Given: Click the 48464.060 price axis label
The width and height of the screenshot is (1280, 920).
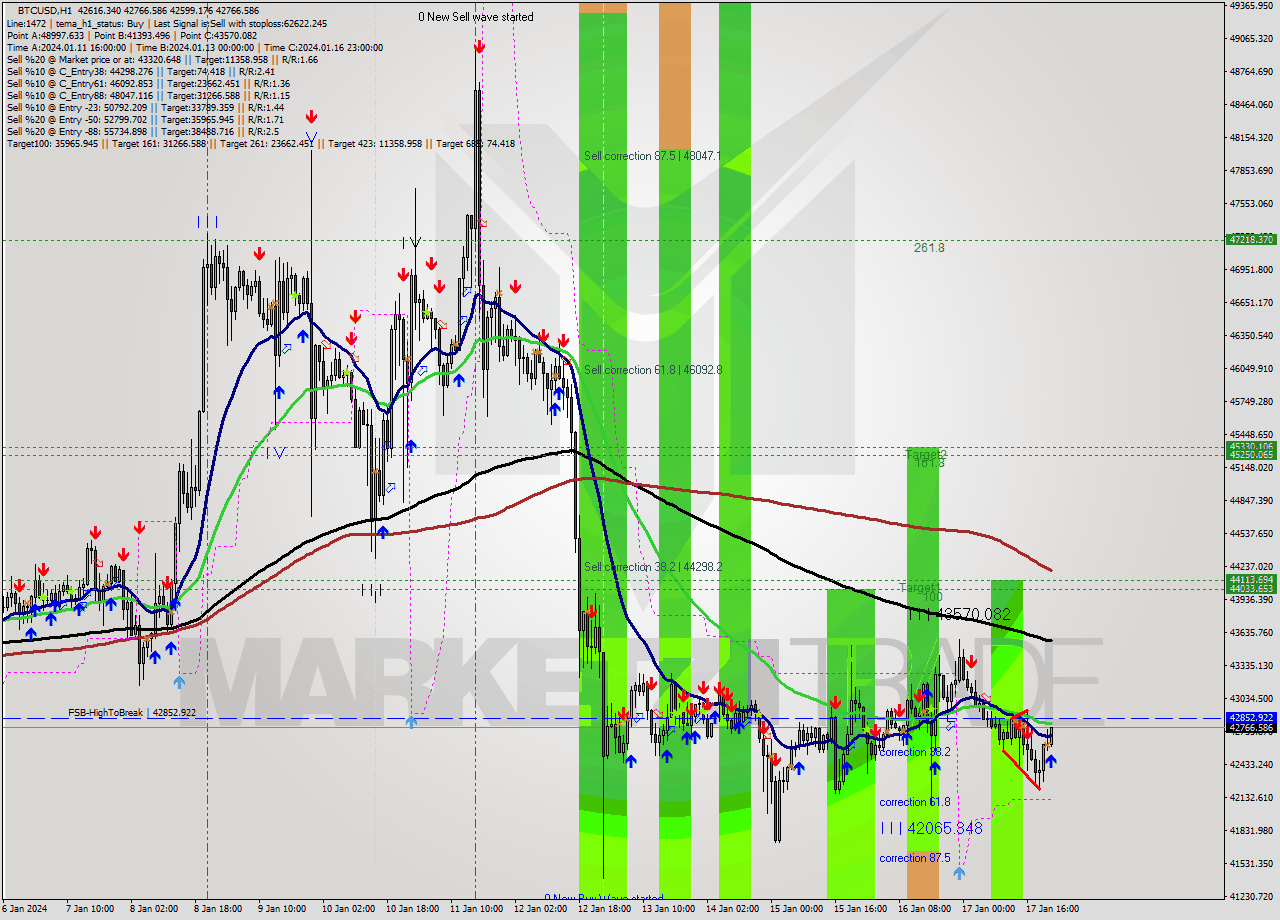Looking at the screenshot, I should (x=1251, y=105).
